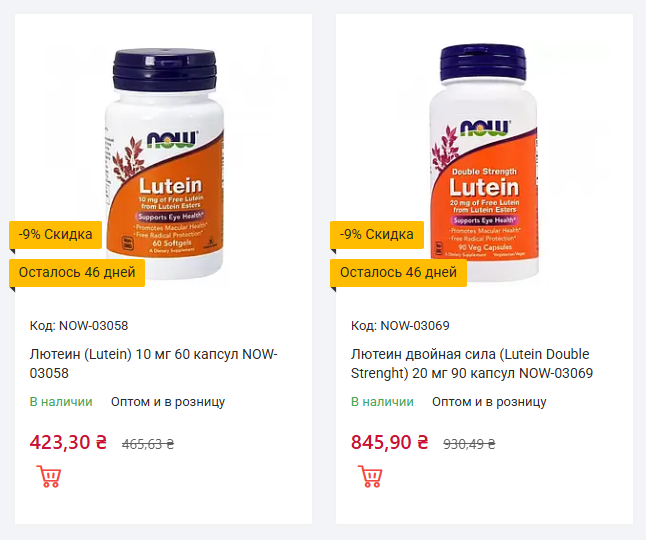Click the crossed-out price 930,49 ₴

pos(469,444)
